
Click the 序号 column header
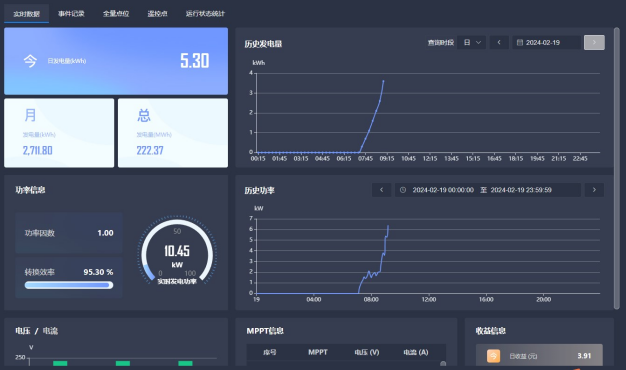pos(269,352)
